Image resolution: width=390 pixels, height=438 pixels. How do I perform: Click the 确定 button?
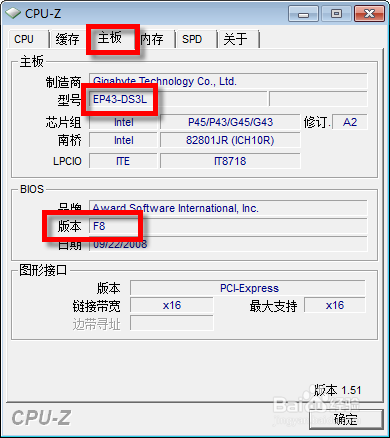click(346, 419)
